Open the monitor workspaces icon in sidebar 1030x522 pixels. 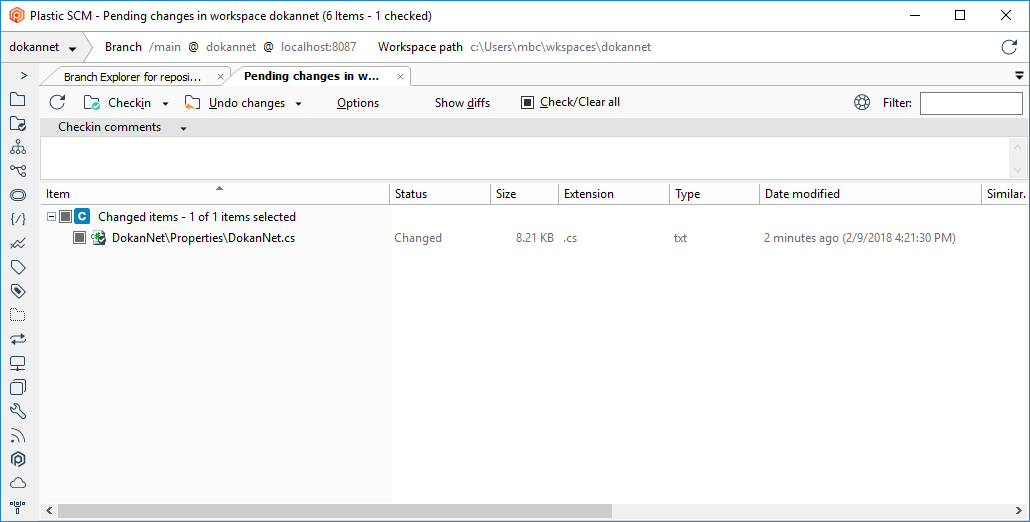pyautogui.click(x=18, y=363)
